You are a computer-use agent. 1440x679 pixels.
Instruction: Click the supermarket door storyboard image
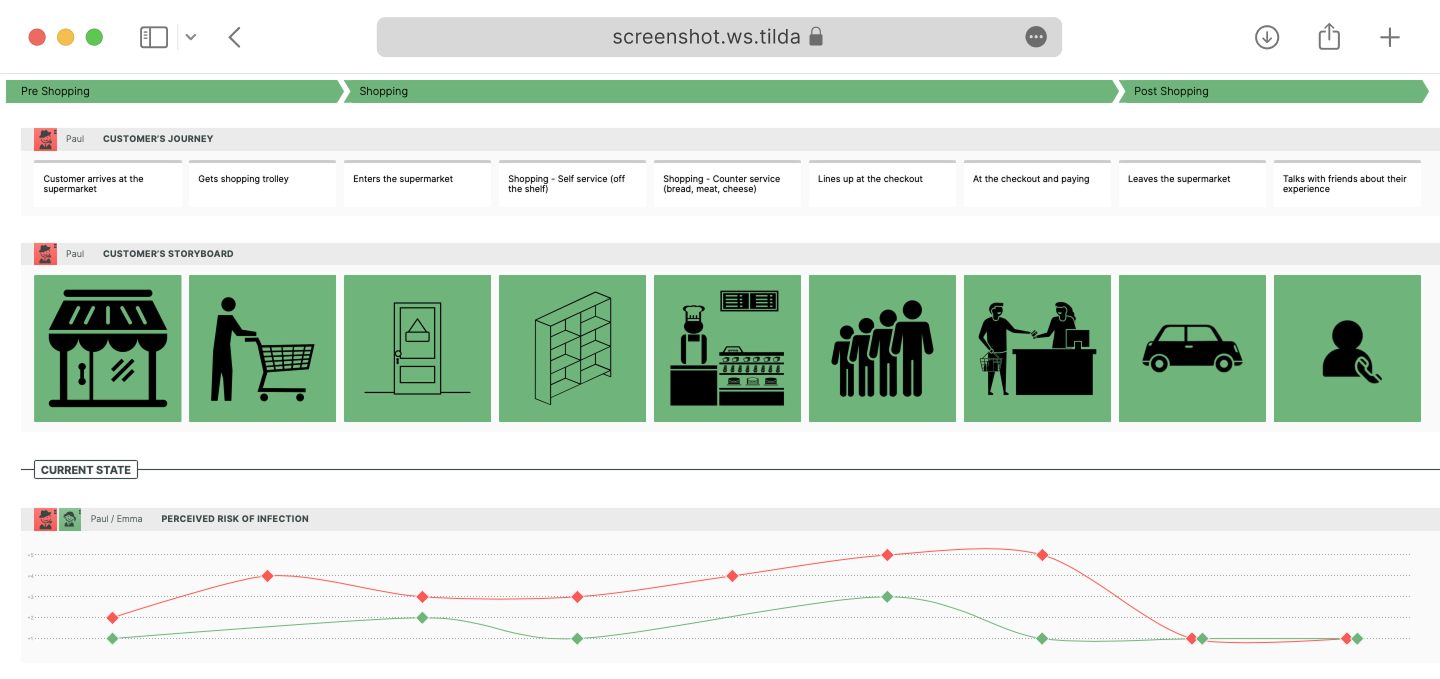point(418,348)
